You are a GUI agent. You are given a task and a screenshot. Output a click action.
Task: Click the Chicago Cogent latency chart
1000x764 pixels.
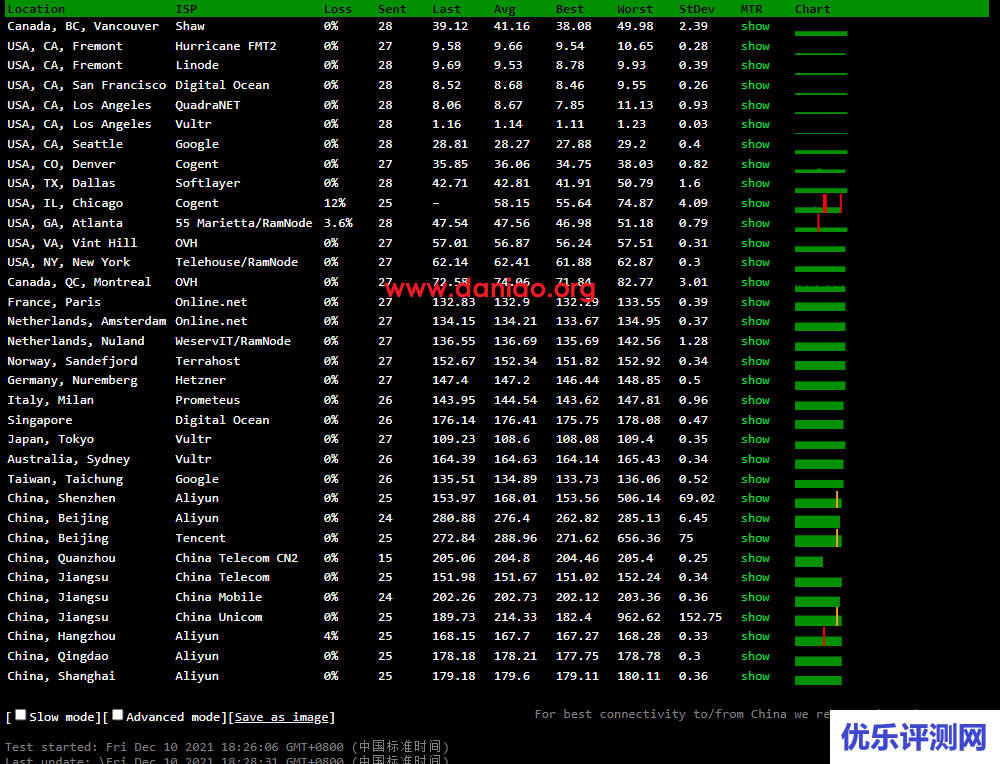[x=820, y=203]
